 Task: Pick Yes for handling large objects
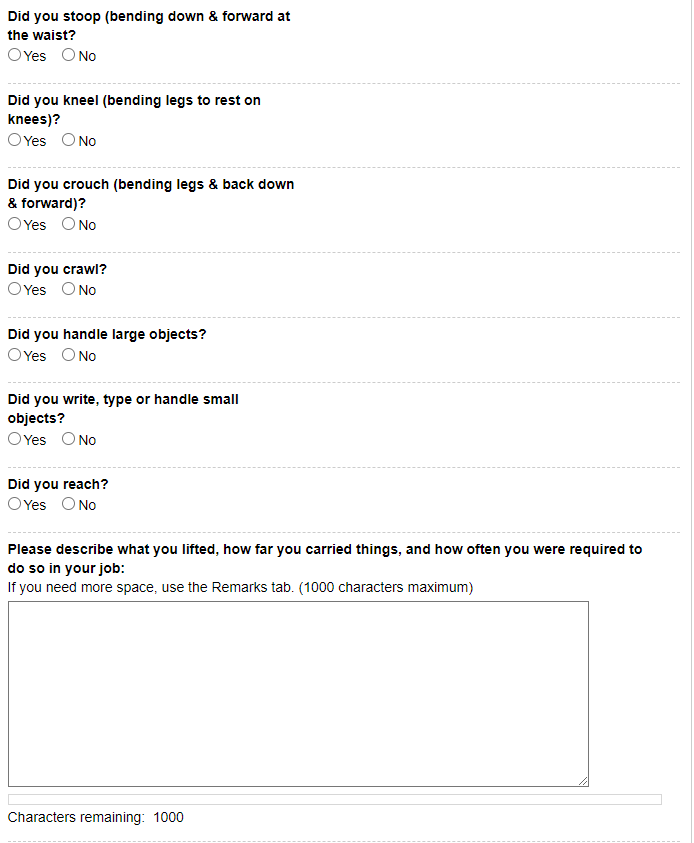(x=15, y=355)
